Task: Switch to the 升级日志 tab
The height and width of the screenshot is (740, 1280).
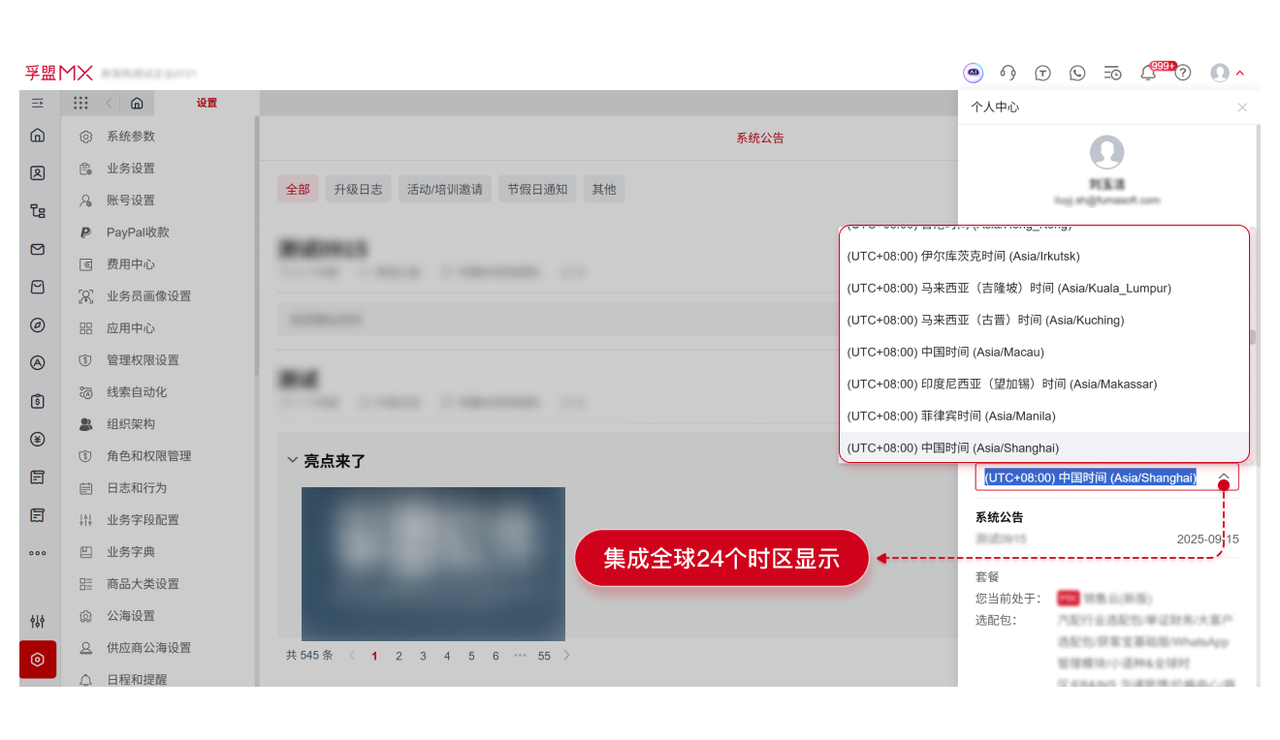Action: click(358, 188)
